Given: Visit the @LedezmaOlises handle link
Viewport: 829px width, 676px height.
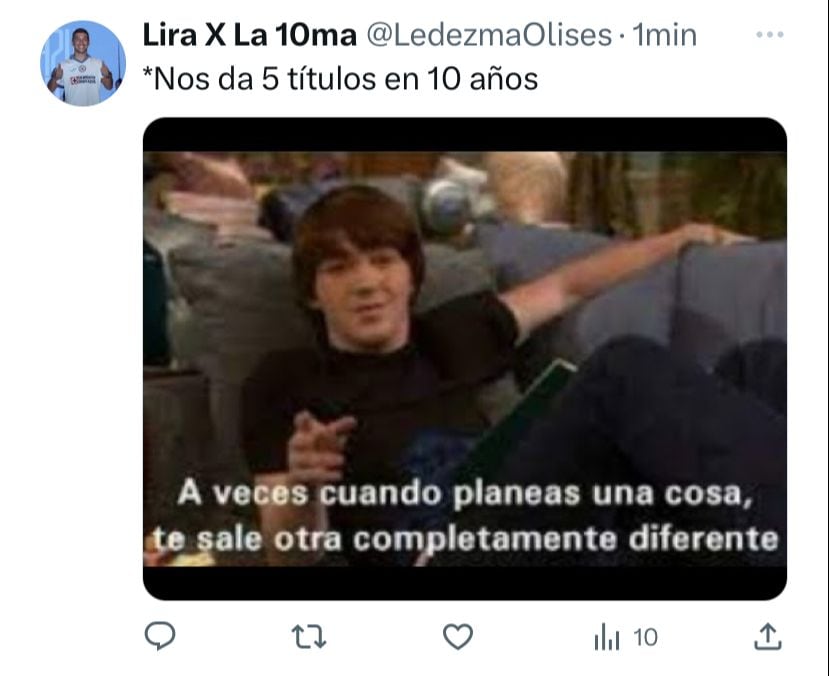Looking at the screenshot, I should (x=489, y=35).
